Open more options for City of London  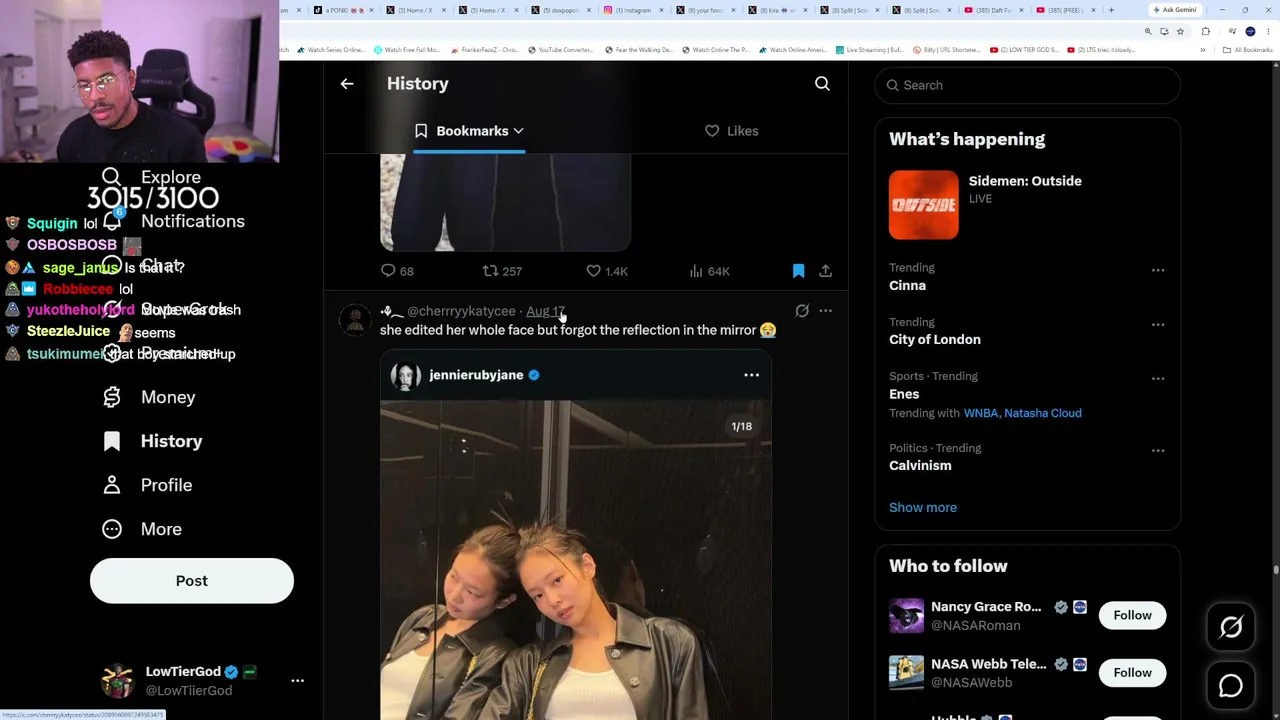coord(1157,324)
